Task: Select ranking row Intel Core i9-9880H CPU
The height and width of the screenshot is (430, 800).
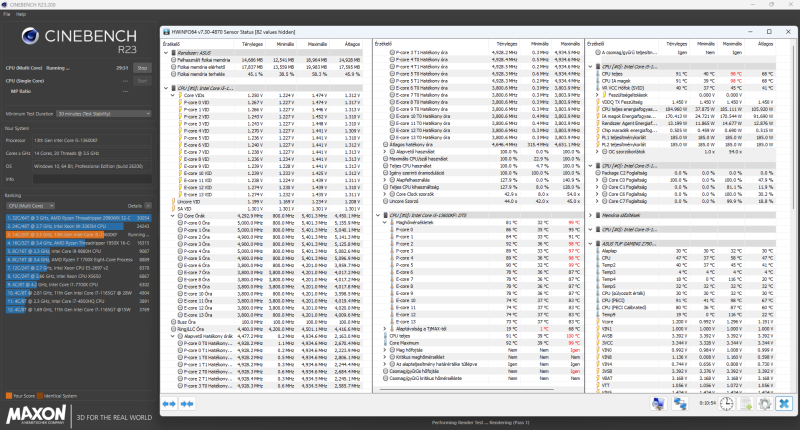Action: coord(79,251)
